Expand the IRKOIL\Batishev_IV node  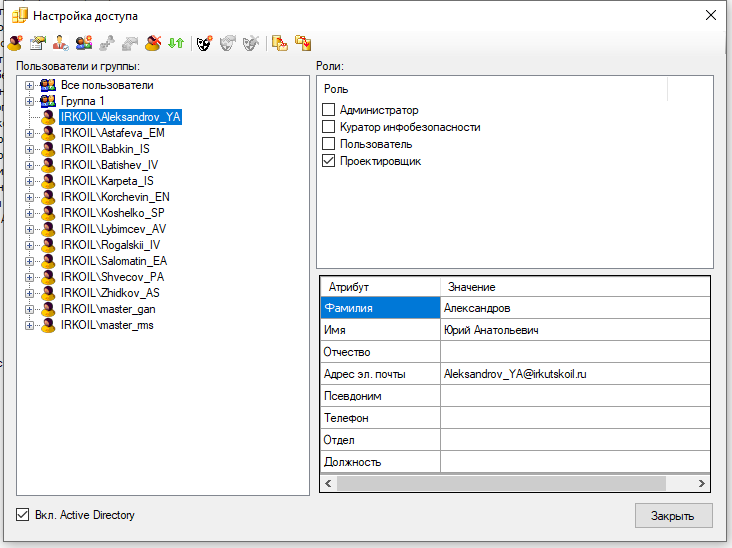29,165
